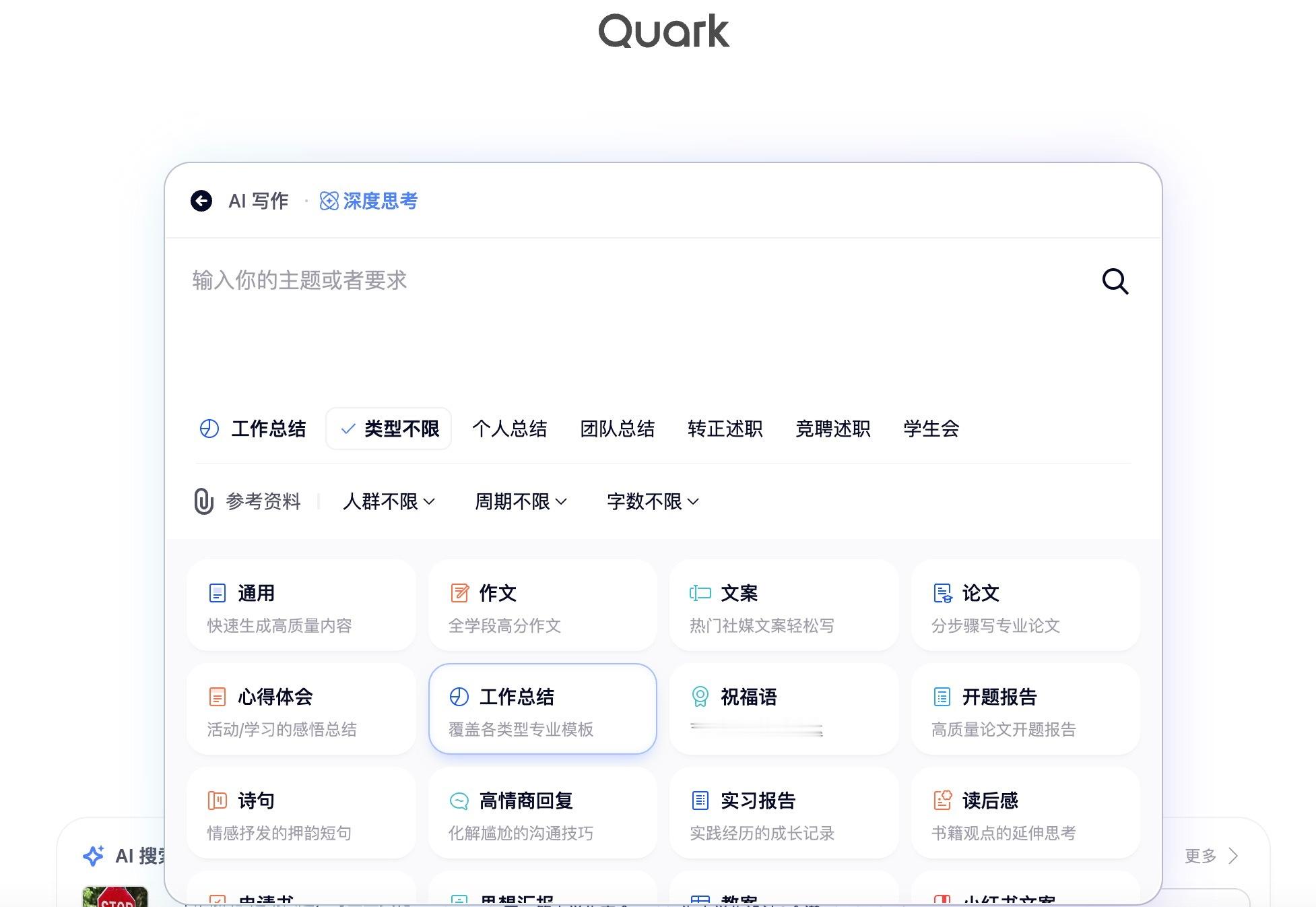Select the 类型不限 option
Image resolution: width=1316 pixels, height=907 pixels.
[389, 429]
